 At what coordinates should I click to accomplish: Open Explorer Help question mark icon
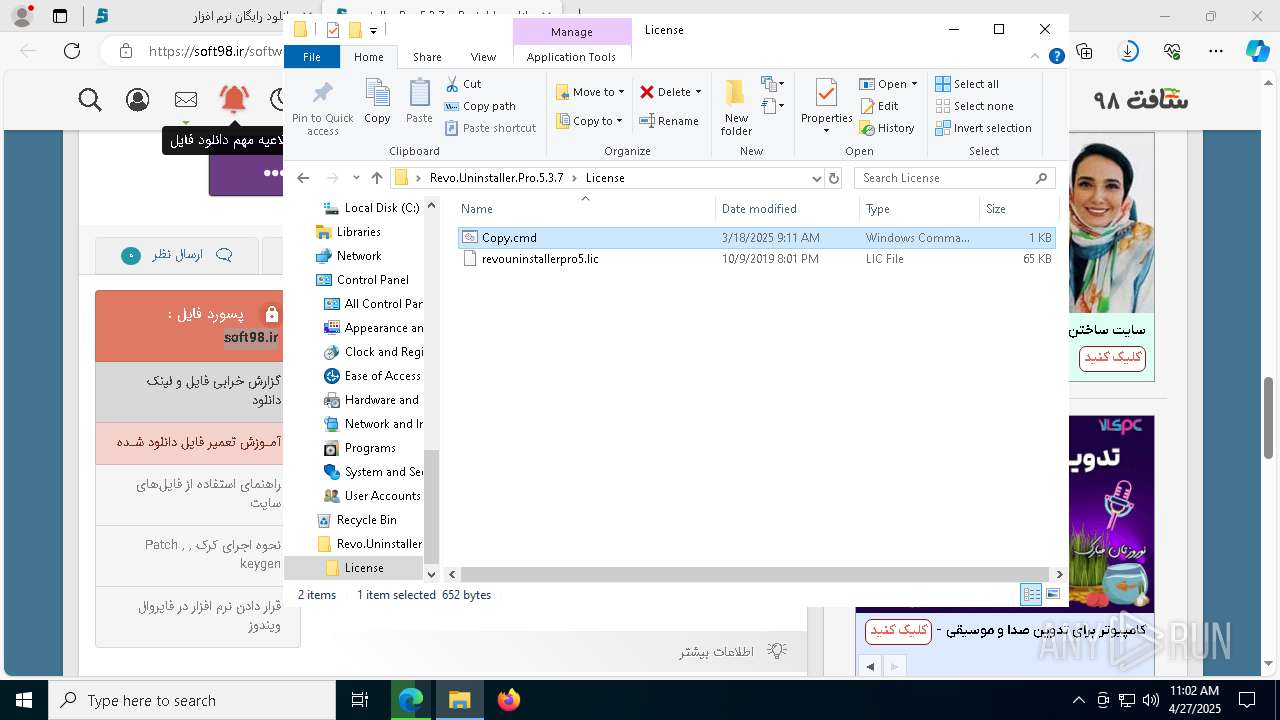(1056, 57)
